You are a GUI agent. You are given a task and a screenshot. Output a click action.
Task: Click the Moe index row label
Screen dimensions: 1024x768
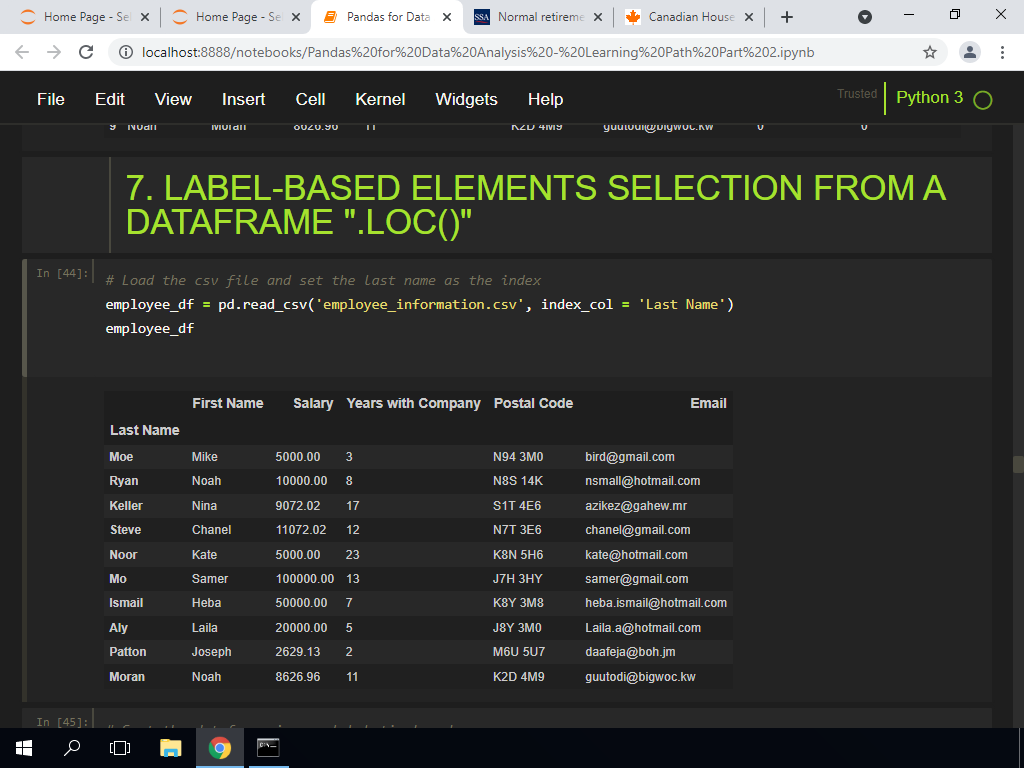[x=121, y=457]
